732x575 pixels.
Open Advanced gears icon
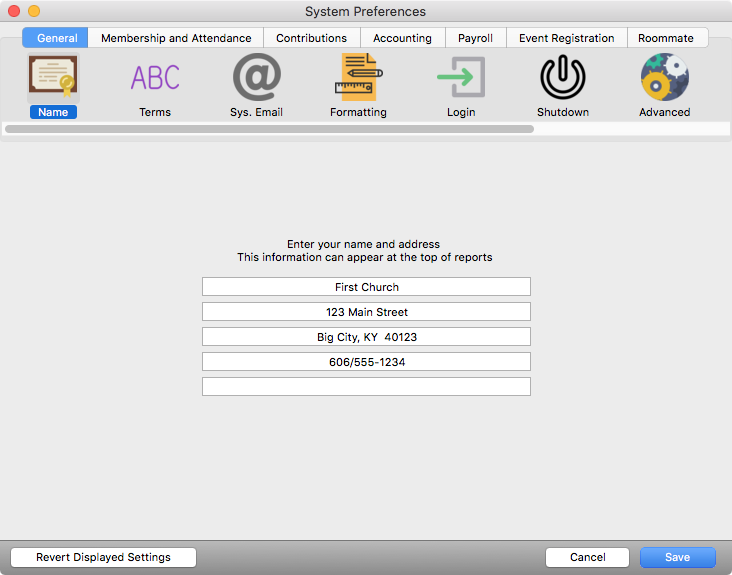(x=665, y=78)
